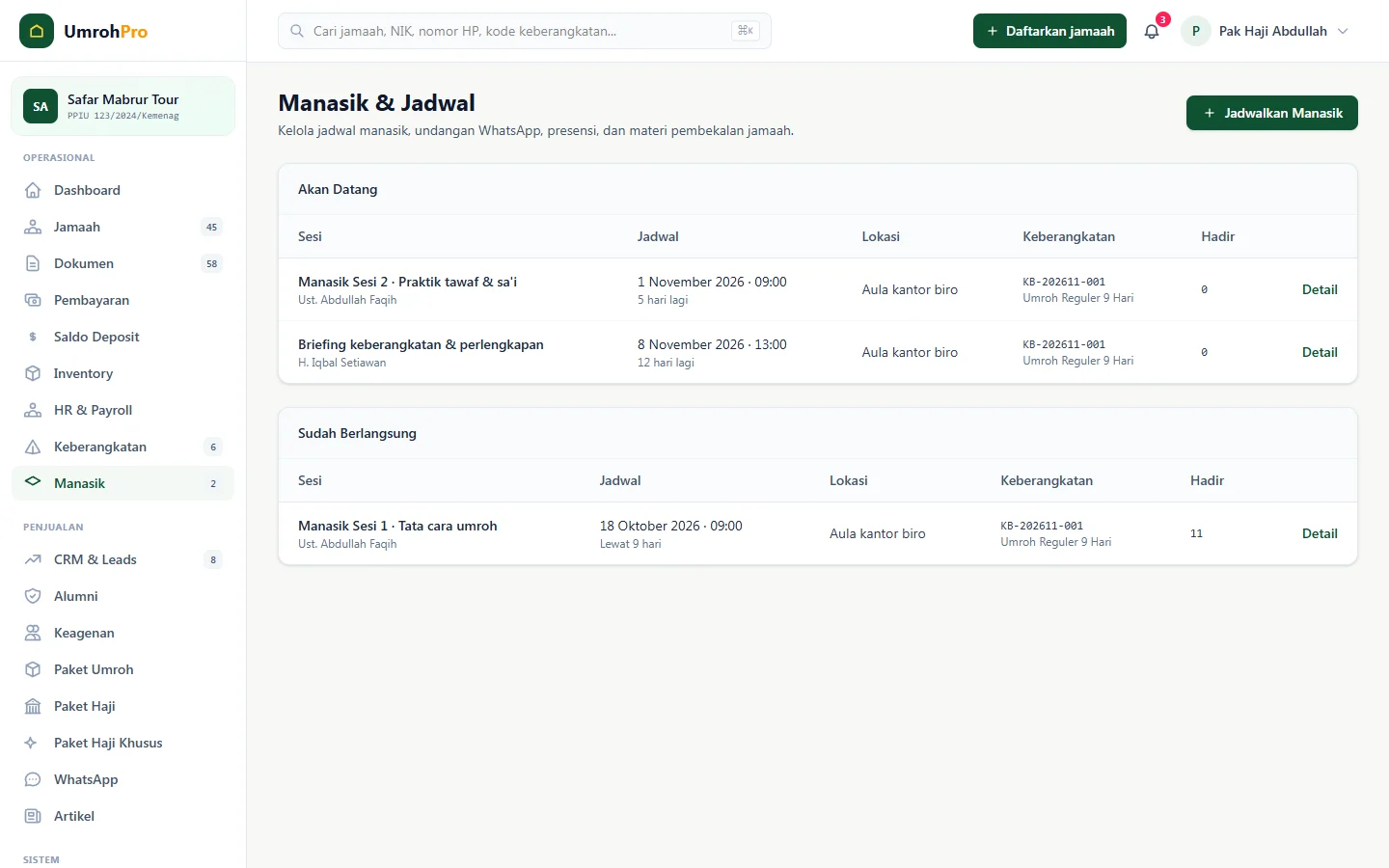1389x868 pixels.
Task: Click the HR & Payroll icon
Action: (x=33, y=410)
